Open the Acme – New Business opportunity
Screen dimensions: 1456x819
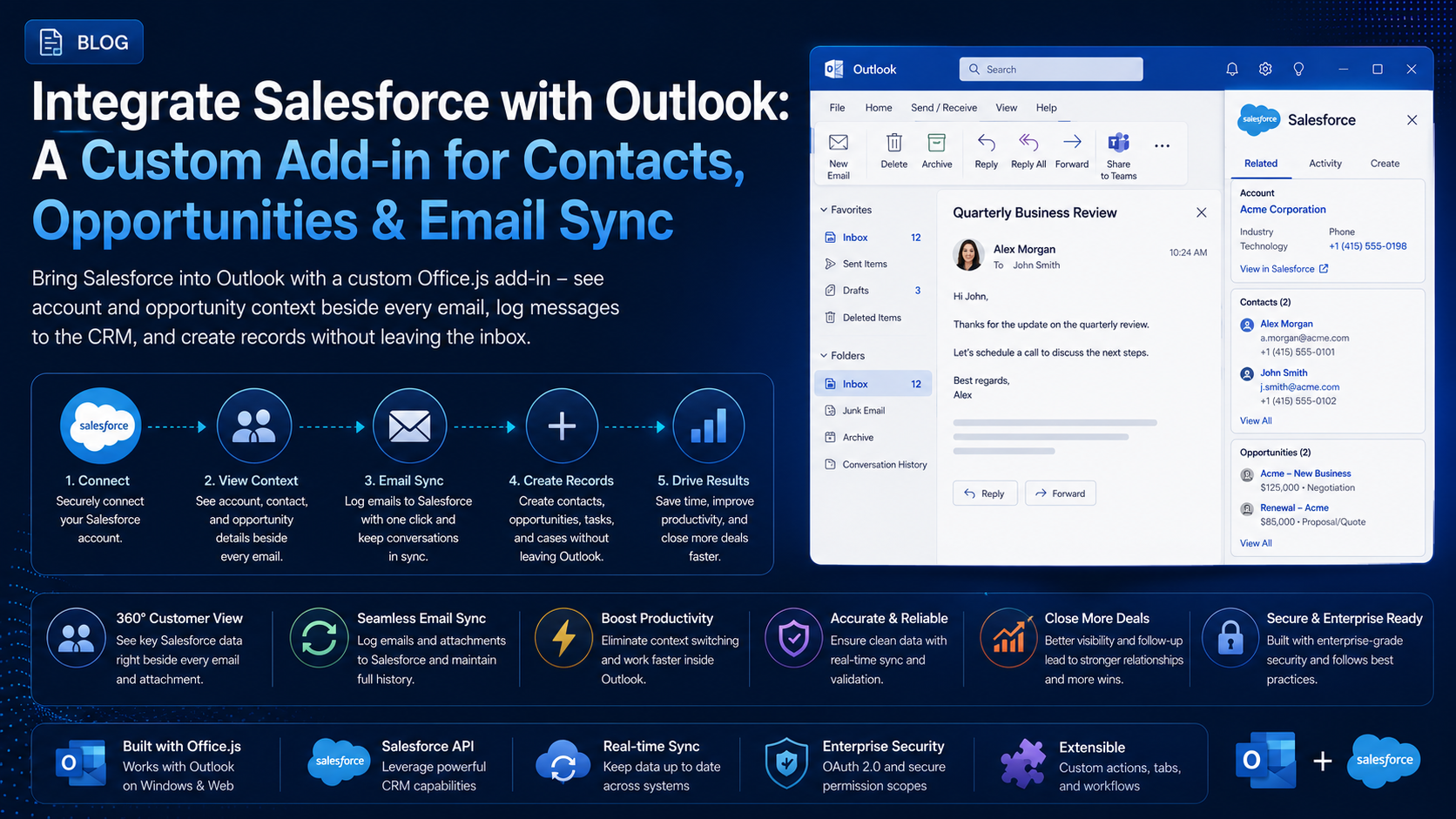[1305, 473]
